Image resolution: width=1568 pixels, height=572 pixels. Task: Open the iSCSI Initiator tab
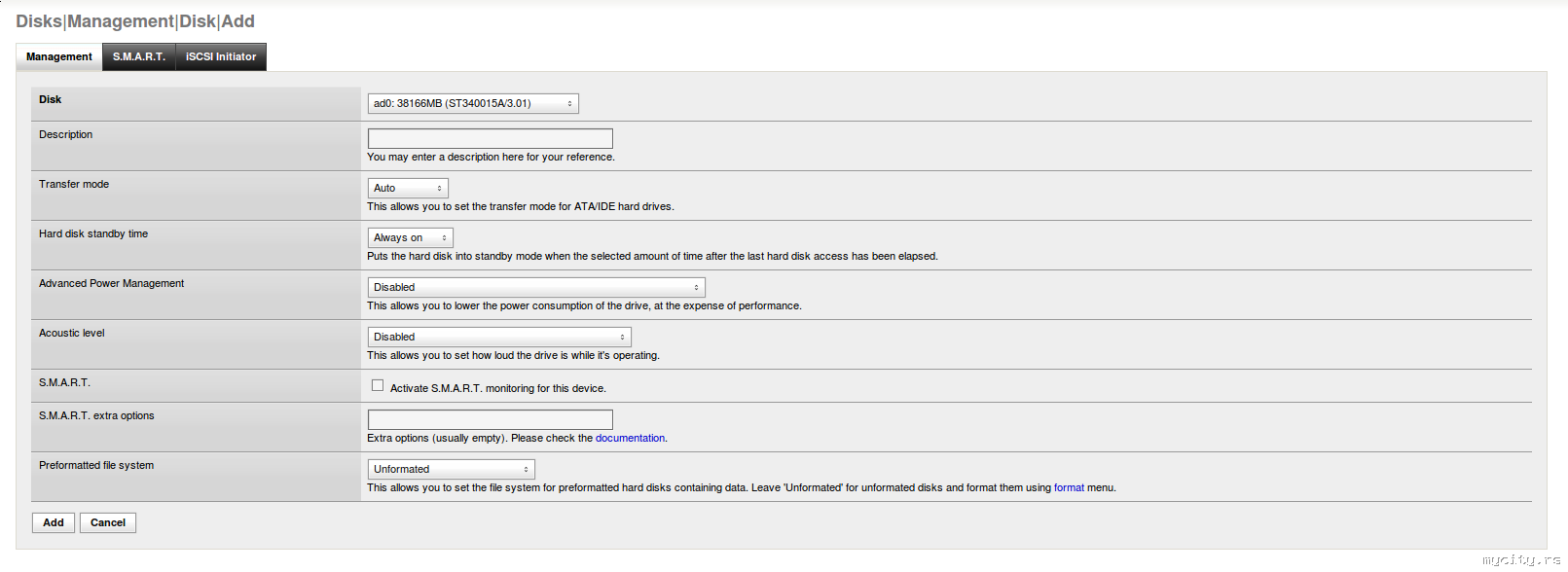coord(221,56)
